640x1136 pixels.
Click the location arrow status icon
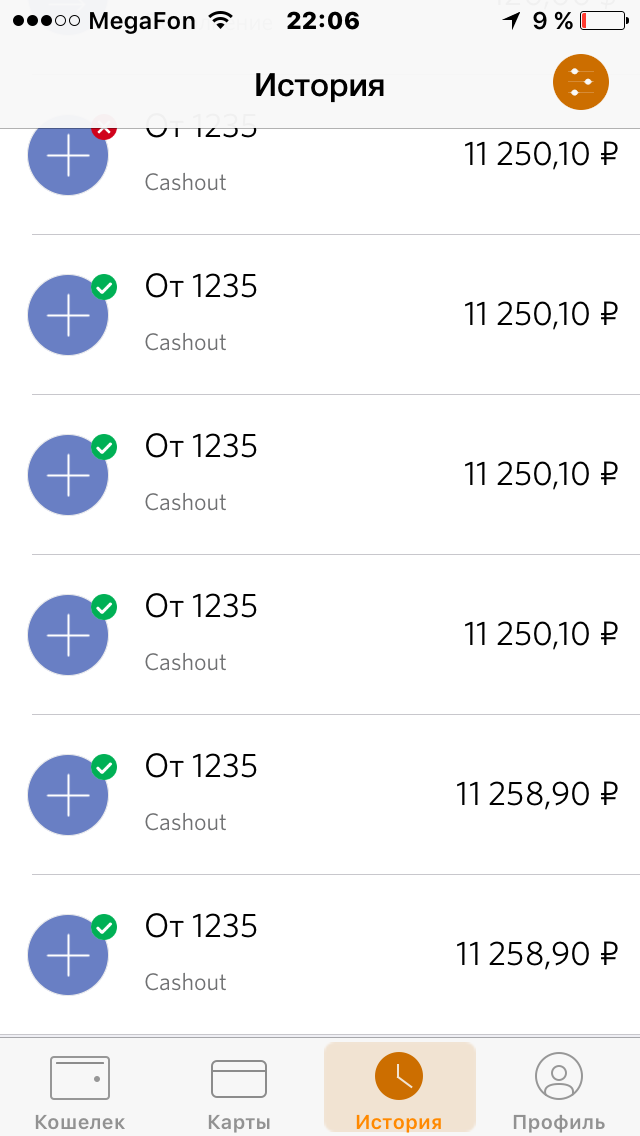[x=512, y=21]
